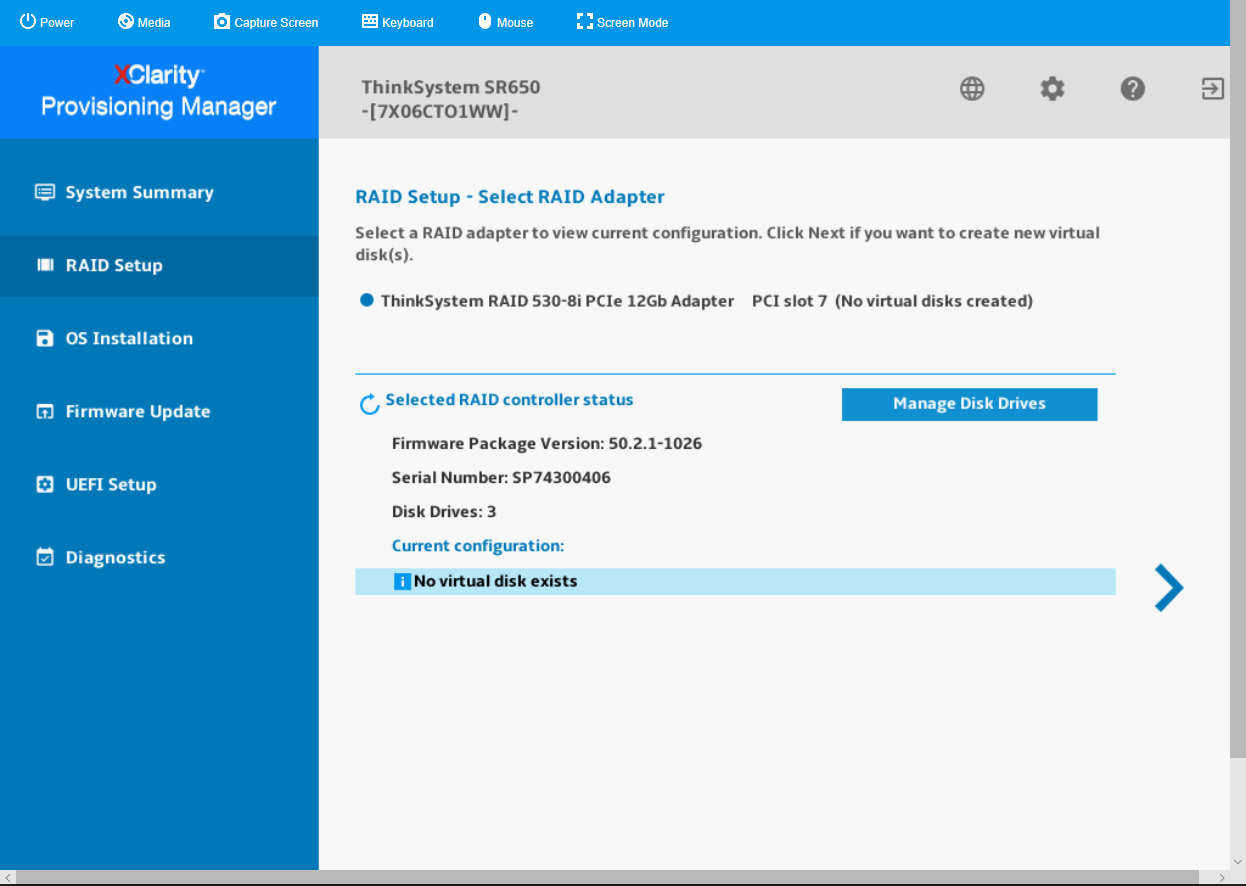The image size is (1246, 886).
Task: Click the globe language icon
Action: pyautogui.click(x=972, y=89)
